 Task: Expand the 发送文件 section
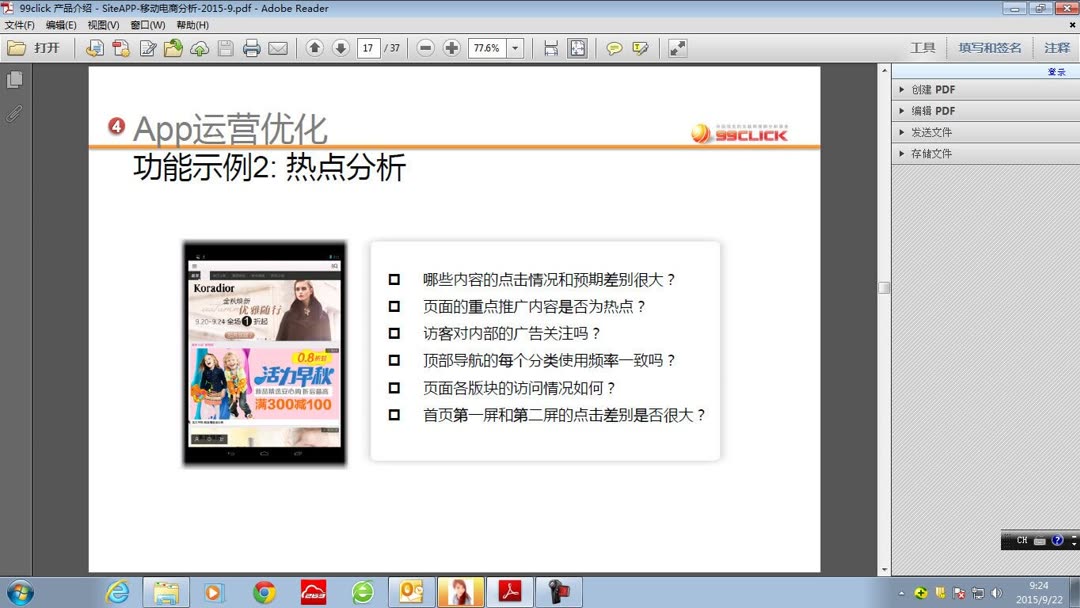pyautogui.click(x=930, y=131)
